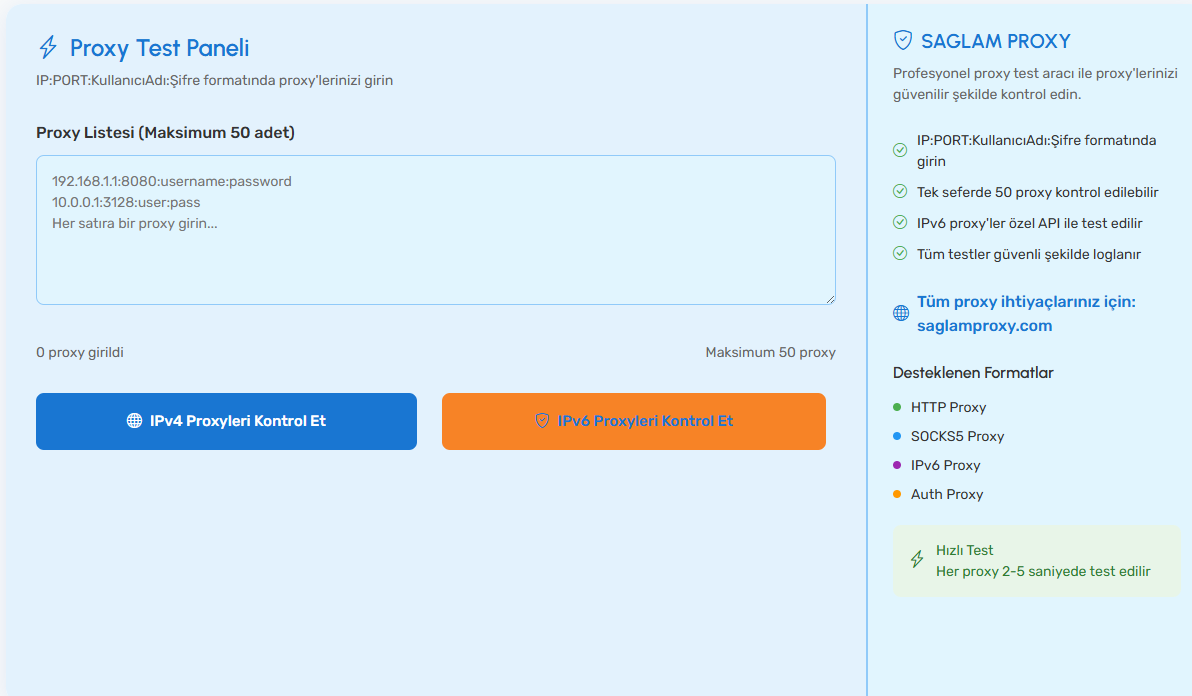Click the globe icon inside the IPv4 button
The width and height of the screenshot is (1192, 696).
[x=134, y=421]
